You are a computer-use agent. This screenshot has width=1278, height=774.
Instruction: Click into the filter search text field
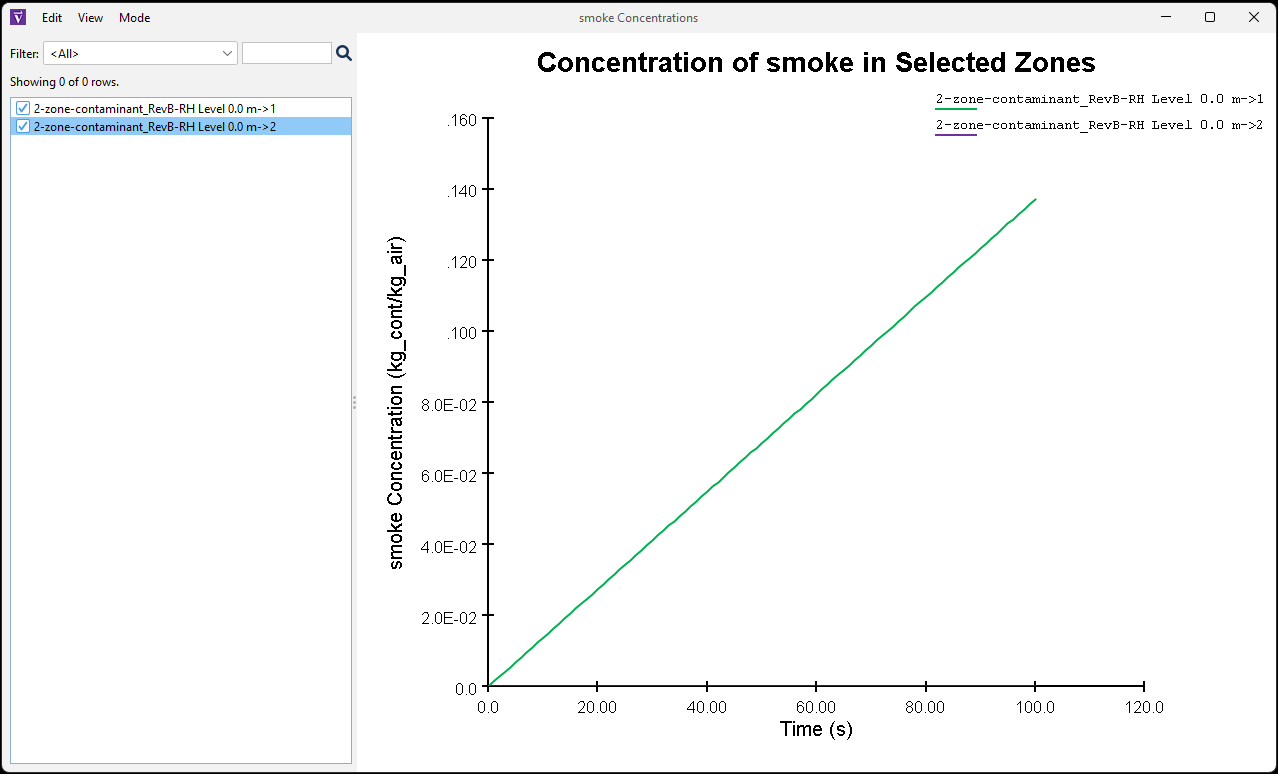click(x=287, y=52)
